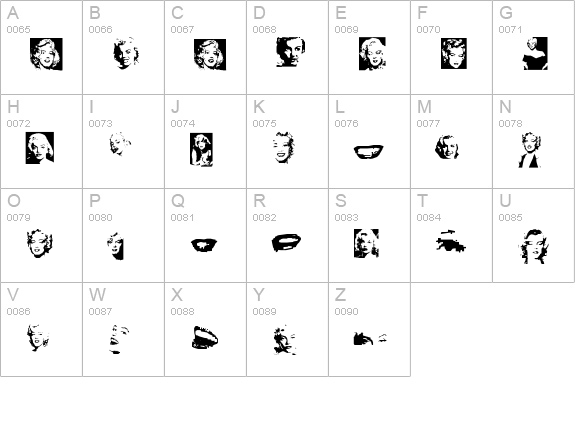Image resolution: width=575 pixels, height=421 pixels.
Task: Choose the portrait glyph under H 0072
Action: (x=40, y=148)
